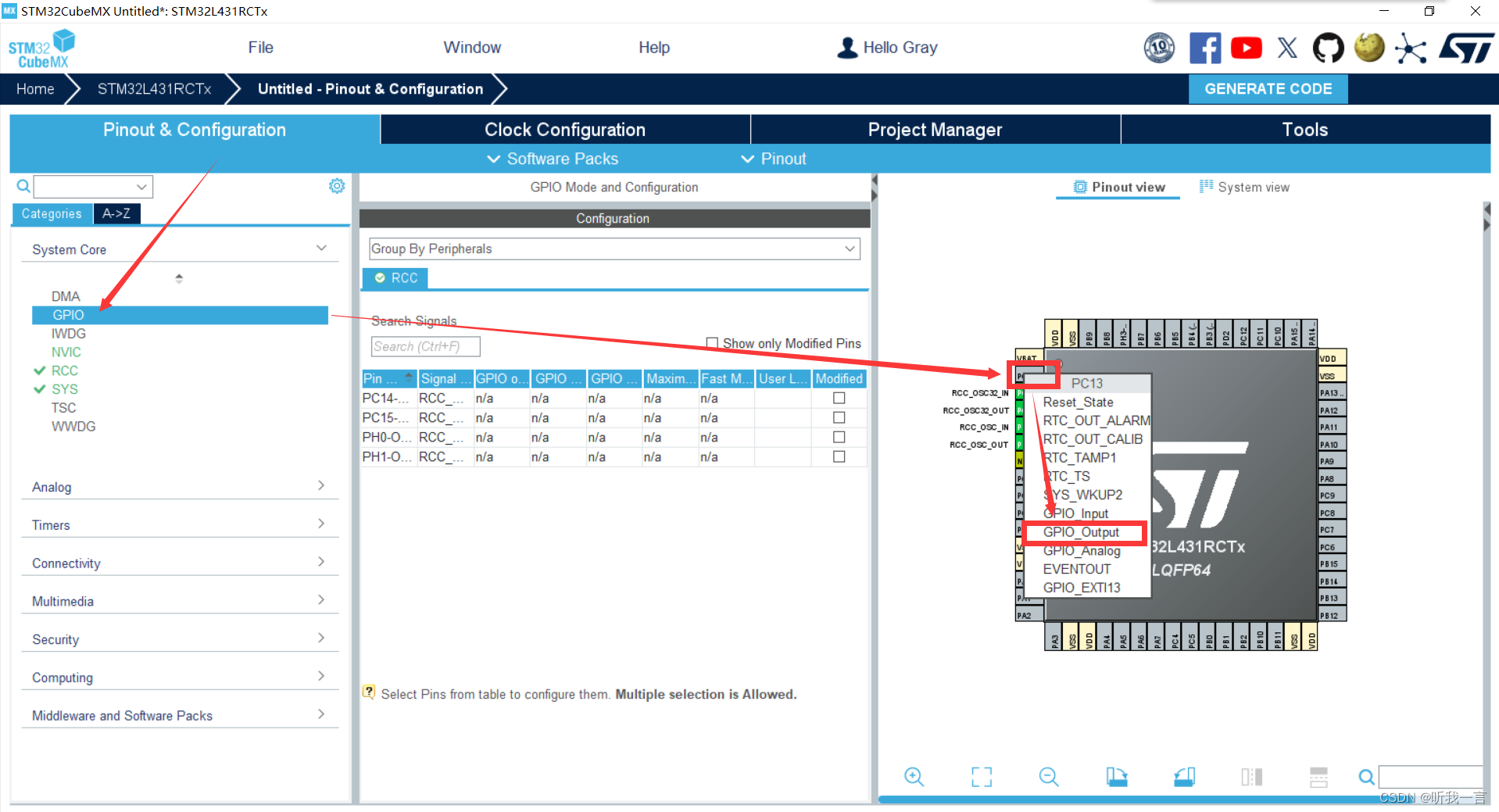This screenshot has height=812, width=1499.
Task: Click the horizontal split view icon
Action: point(1318,776)
